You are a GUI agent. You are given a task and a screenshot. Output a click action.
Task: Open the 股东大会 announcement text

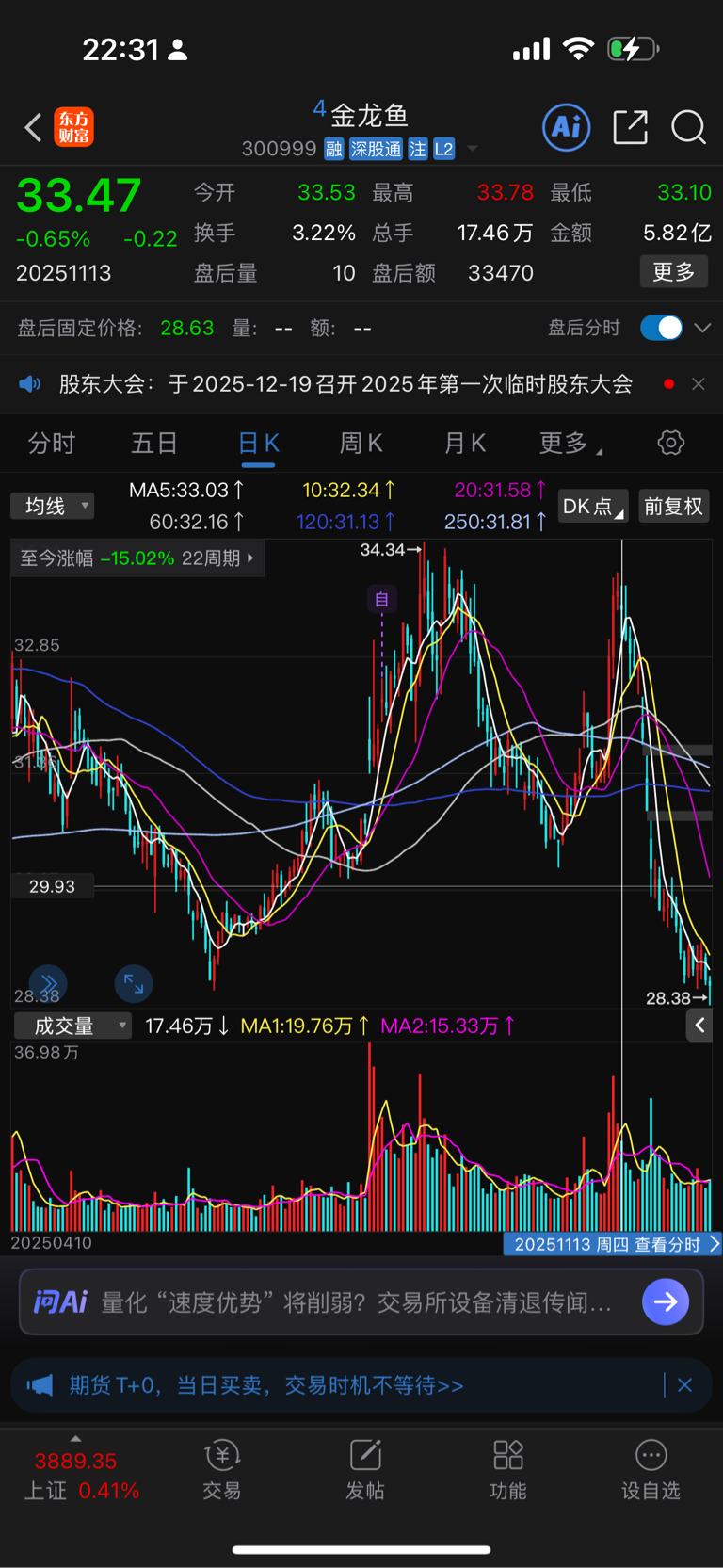coord(345,384)
